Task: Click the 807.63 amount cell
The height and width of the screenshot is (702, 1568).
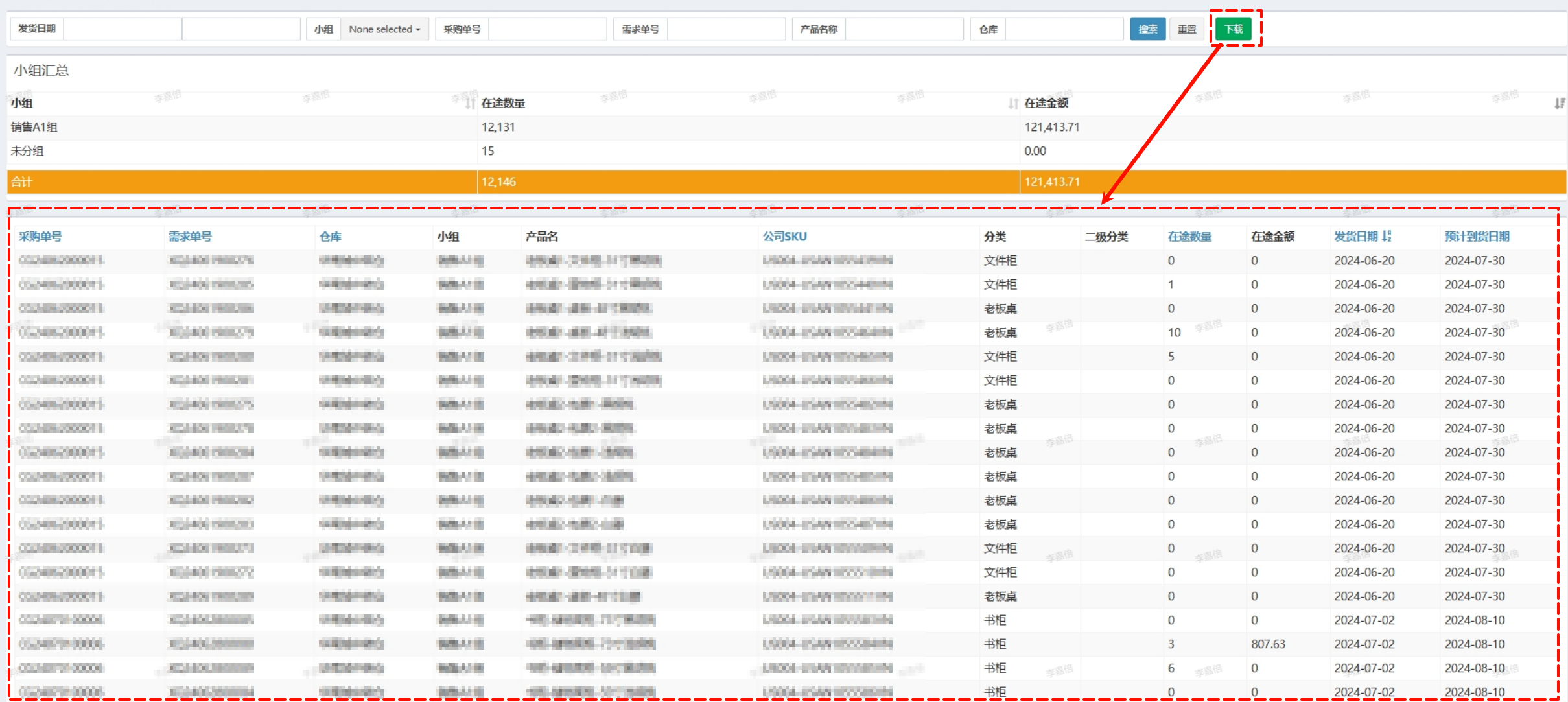Action: [1268, 644]
